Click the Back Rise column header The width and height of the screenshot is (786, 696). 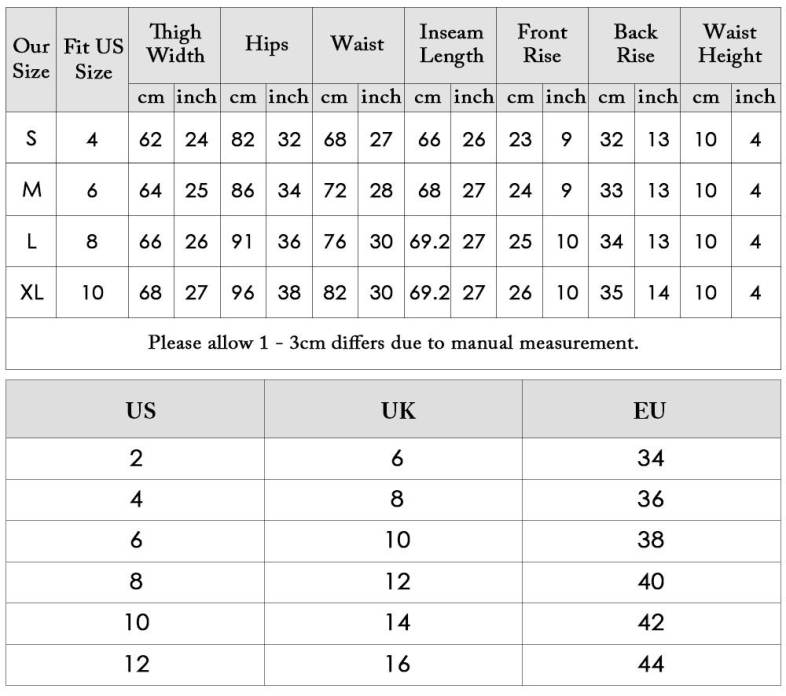coord(635,45)
